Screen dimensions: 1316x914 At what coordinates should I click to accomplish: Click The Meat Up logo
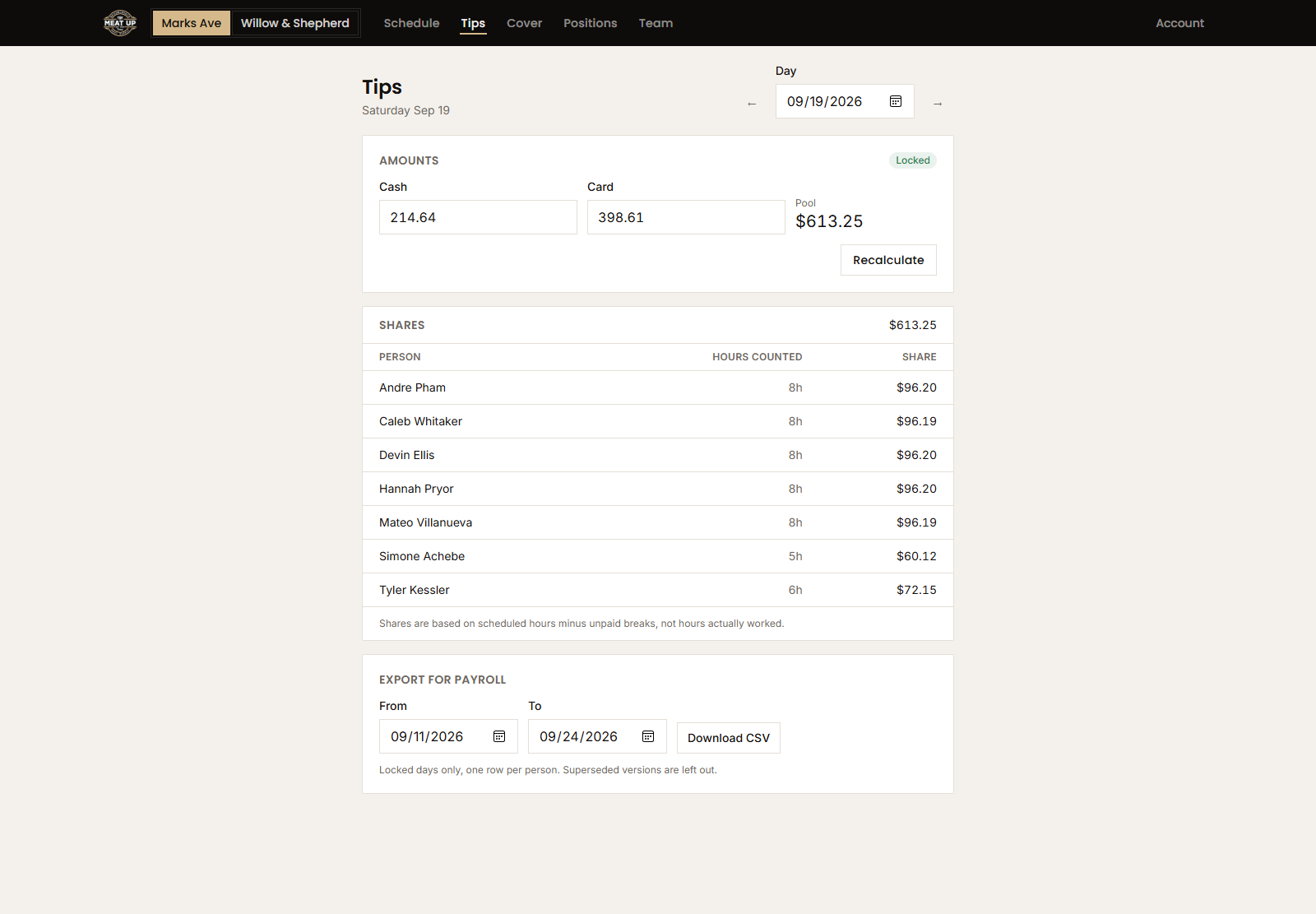point(120,23)
